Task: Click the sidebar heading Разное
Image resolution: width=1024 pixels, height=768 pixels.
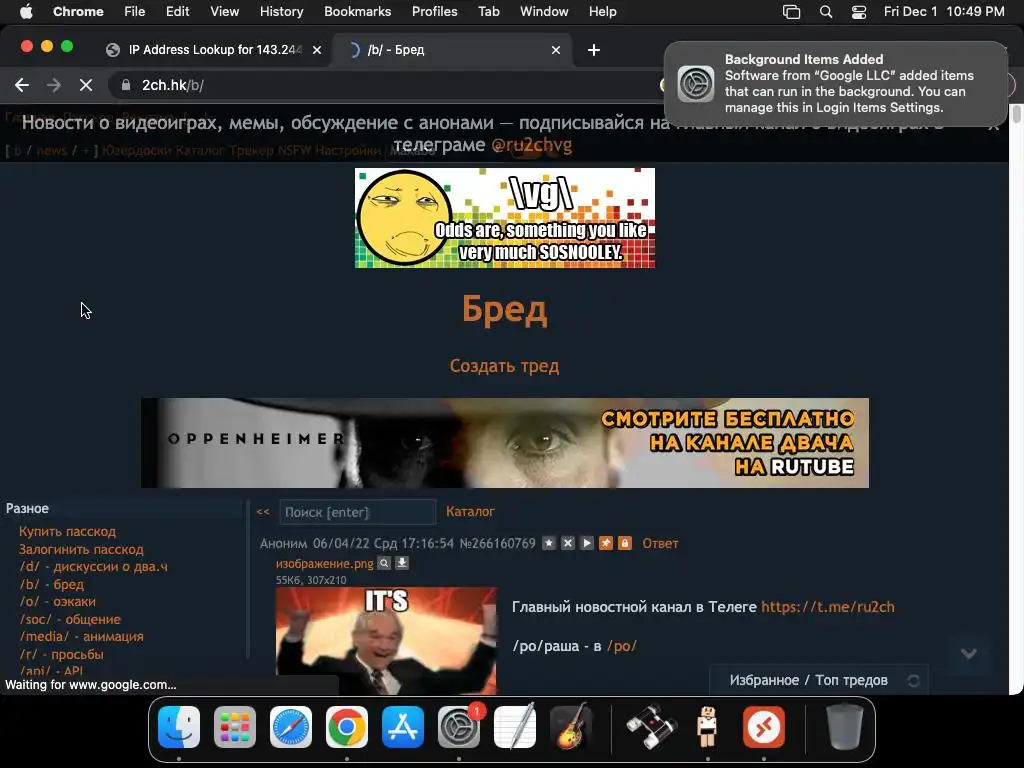Action: [27, 508]
